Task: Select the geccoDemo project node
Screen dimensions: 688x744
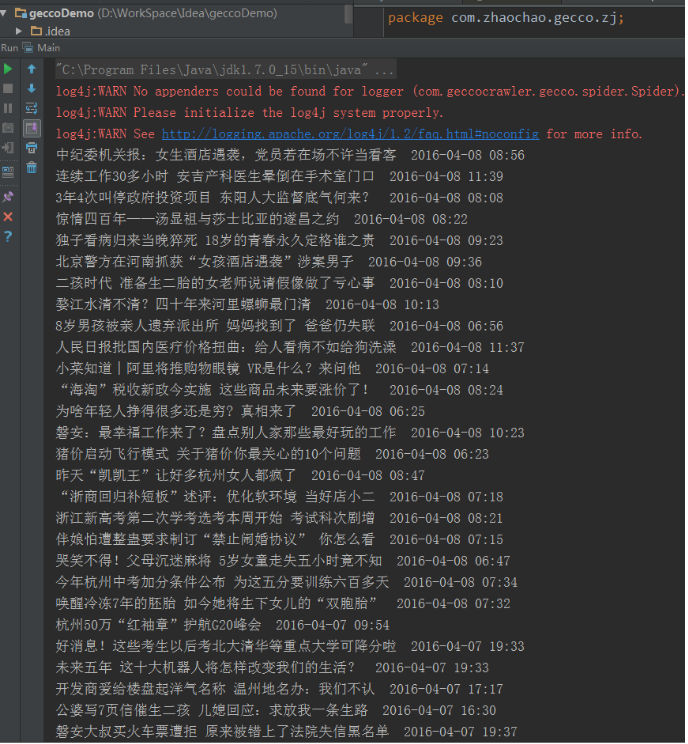Action: (146, 13)
